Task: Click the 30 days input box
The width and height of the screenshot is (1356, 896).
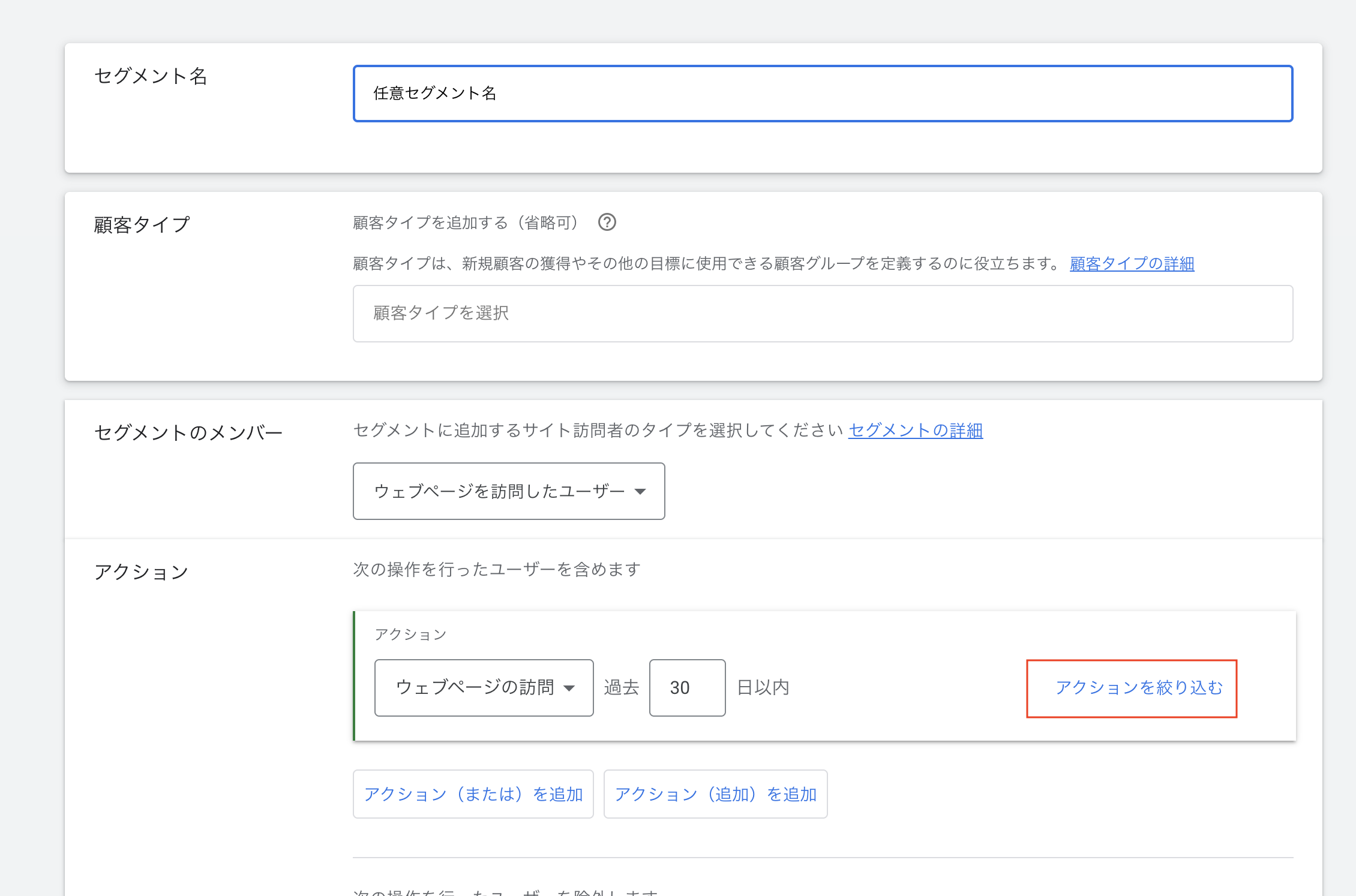Action: point(688,688)
